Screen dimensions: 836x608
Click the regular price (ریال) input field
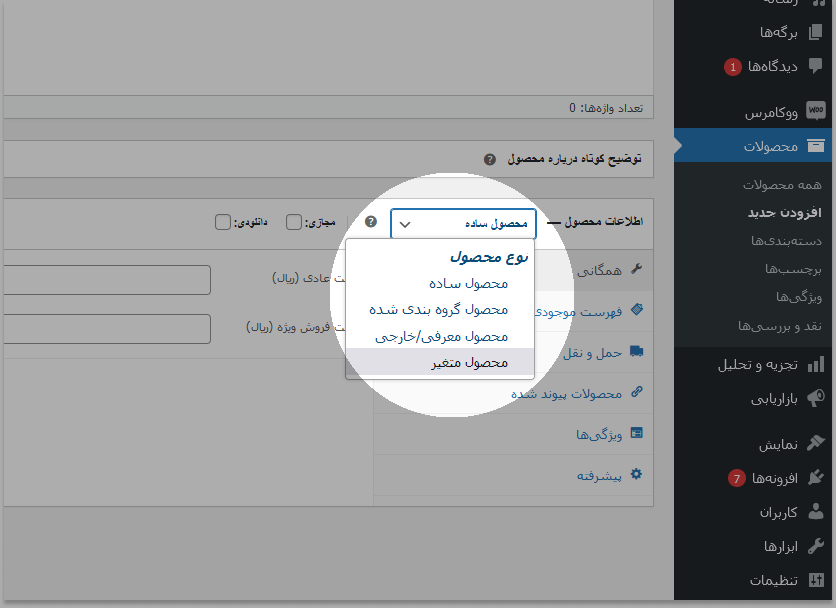(105, 280)
